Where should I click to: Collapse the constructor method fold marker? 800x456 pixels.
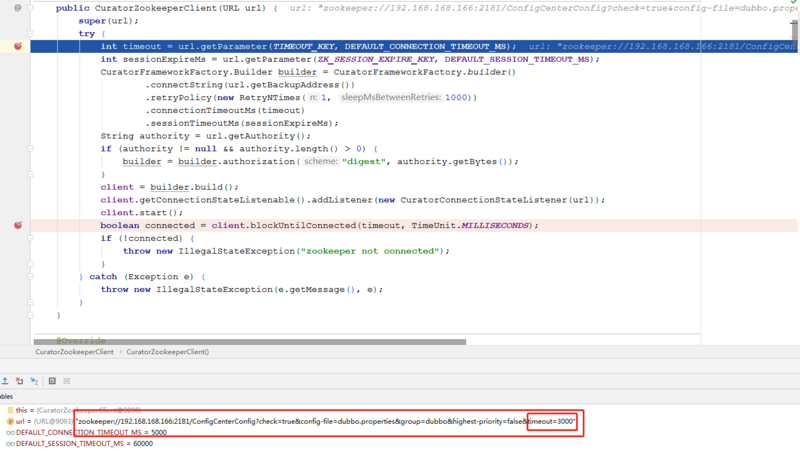[x=30, y=8]
